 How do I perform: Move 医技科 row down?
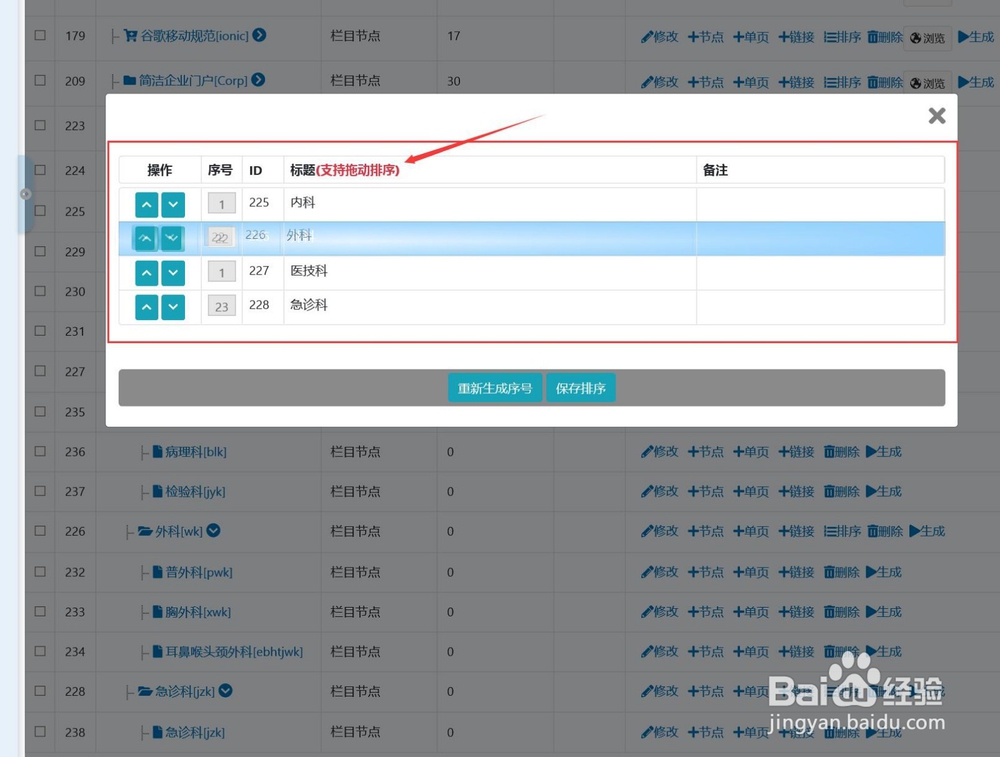point(173,272)
